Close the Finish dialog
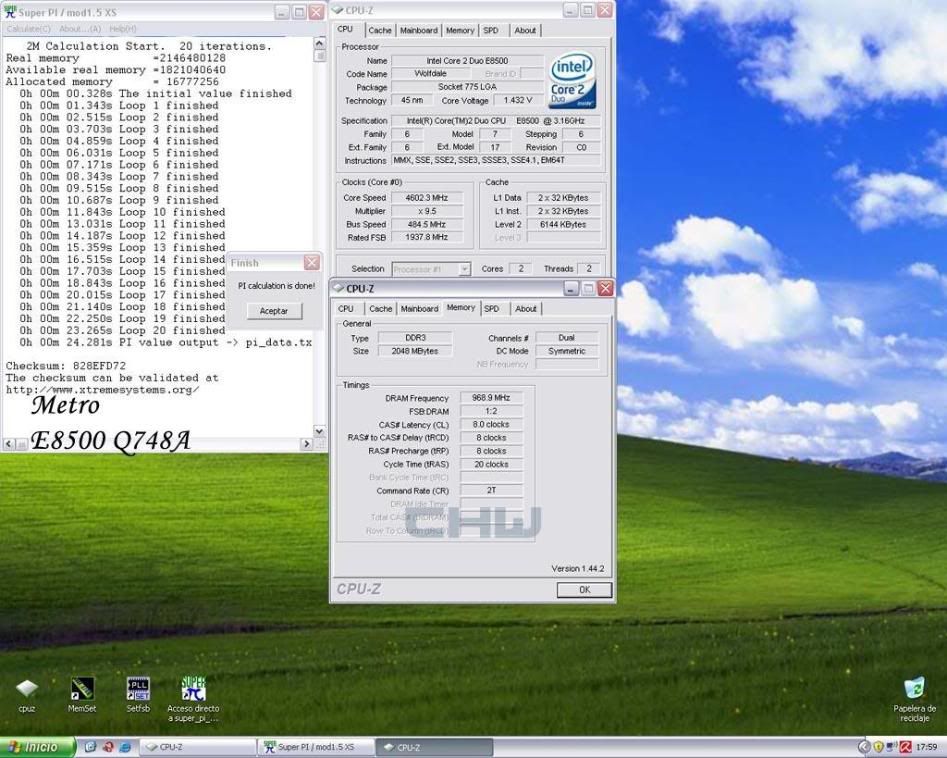Image resolution: width=947 pixels, height=758 pixels. pos(312,263)
